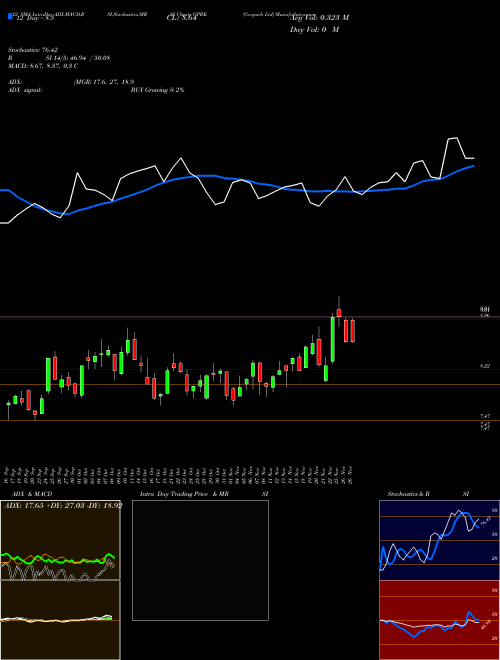Image resolution: width=500 pixels, height=660 pixels.
Task: Open the MACD sub-chart under the ADX panel
Action: (x=60, y=620)
